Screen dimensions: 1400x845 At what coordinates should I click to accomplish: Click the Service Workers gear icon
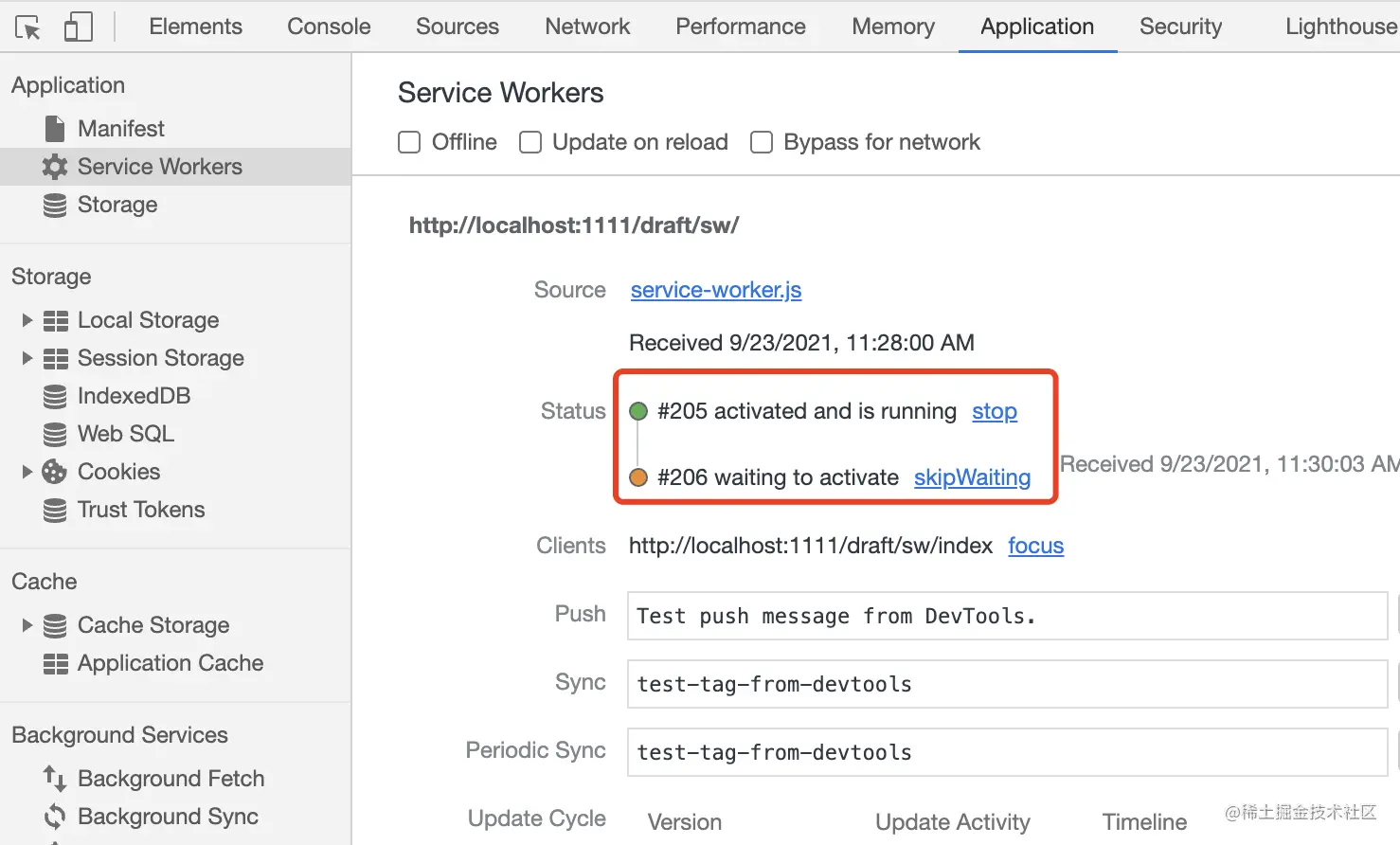[55, 167]
